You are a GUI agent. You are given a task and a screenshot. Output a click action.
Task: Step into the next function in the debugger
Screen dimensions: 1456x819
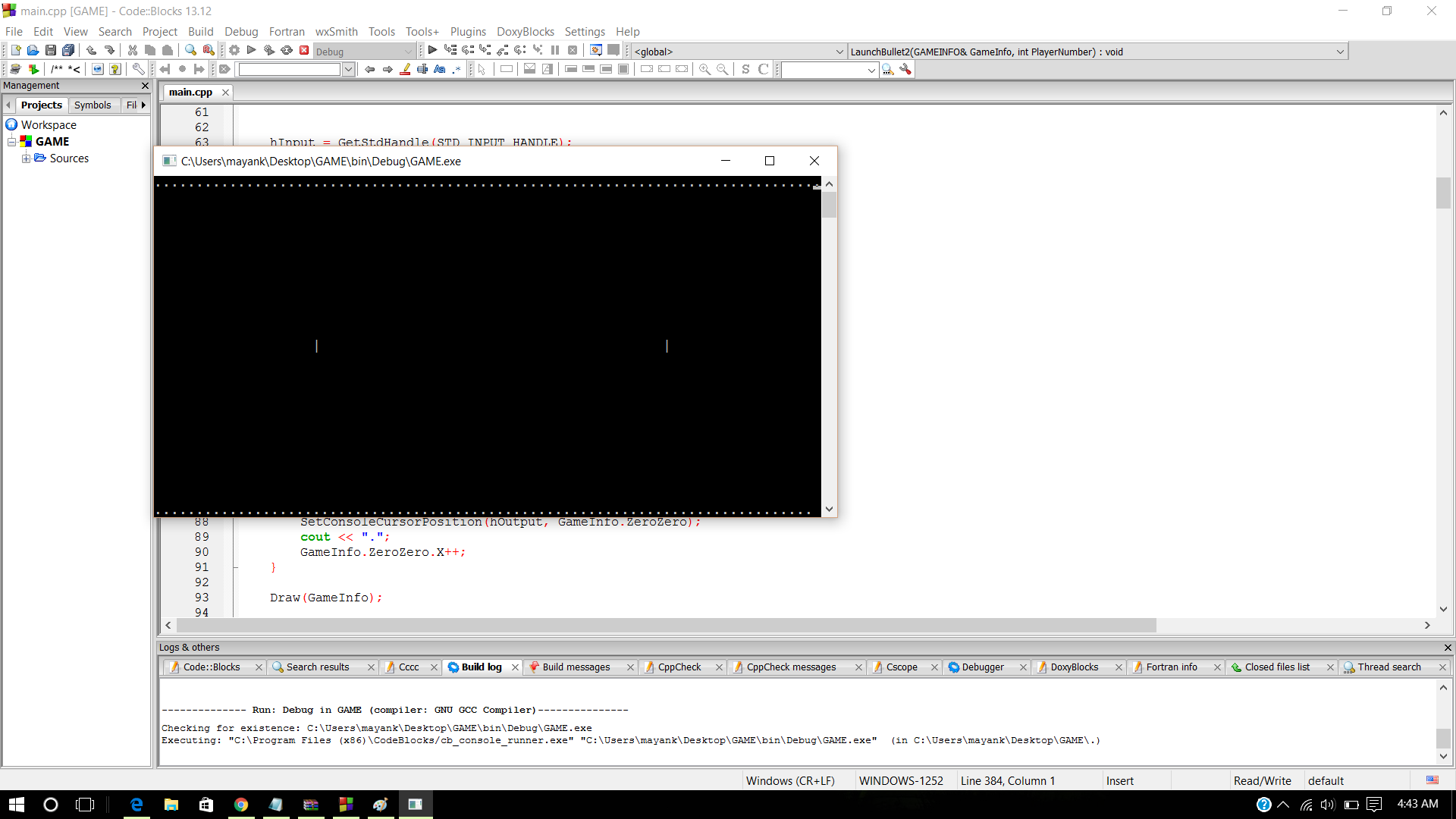click(x=485, y=50)
